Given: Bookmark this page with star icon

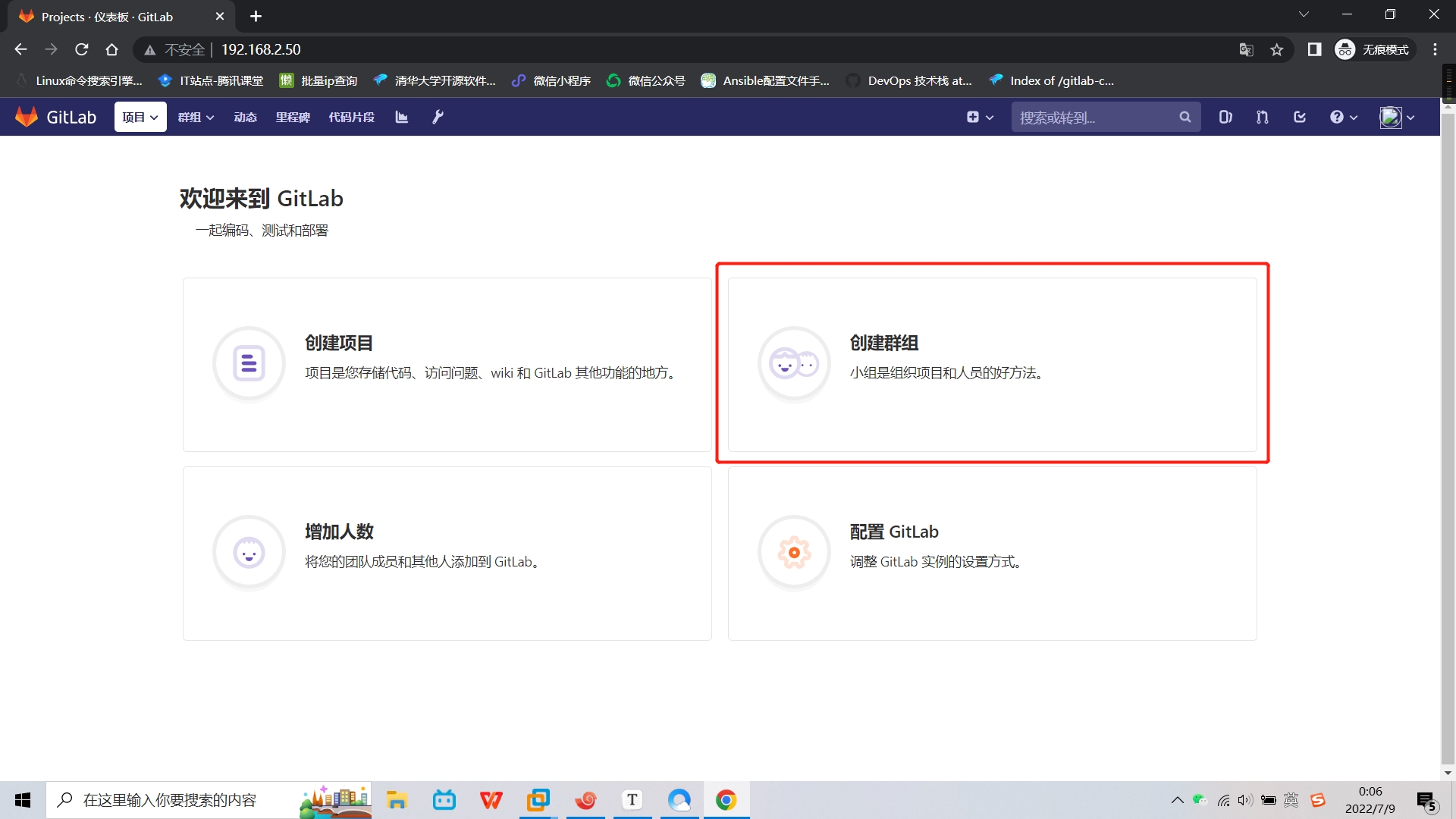Looking at the screenshot, I should [x=1277, y=49].
